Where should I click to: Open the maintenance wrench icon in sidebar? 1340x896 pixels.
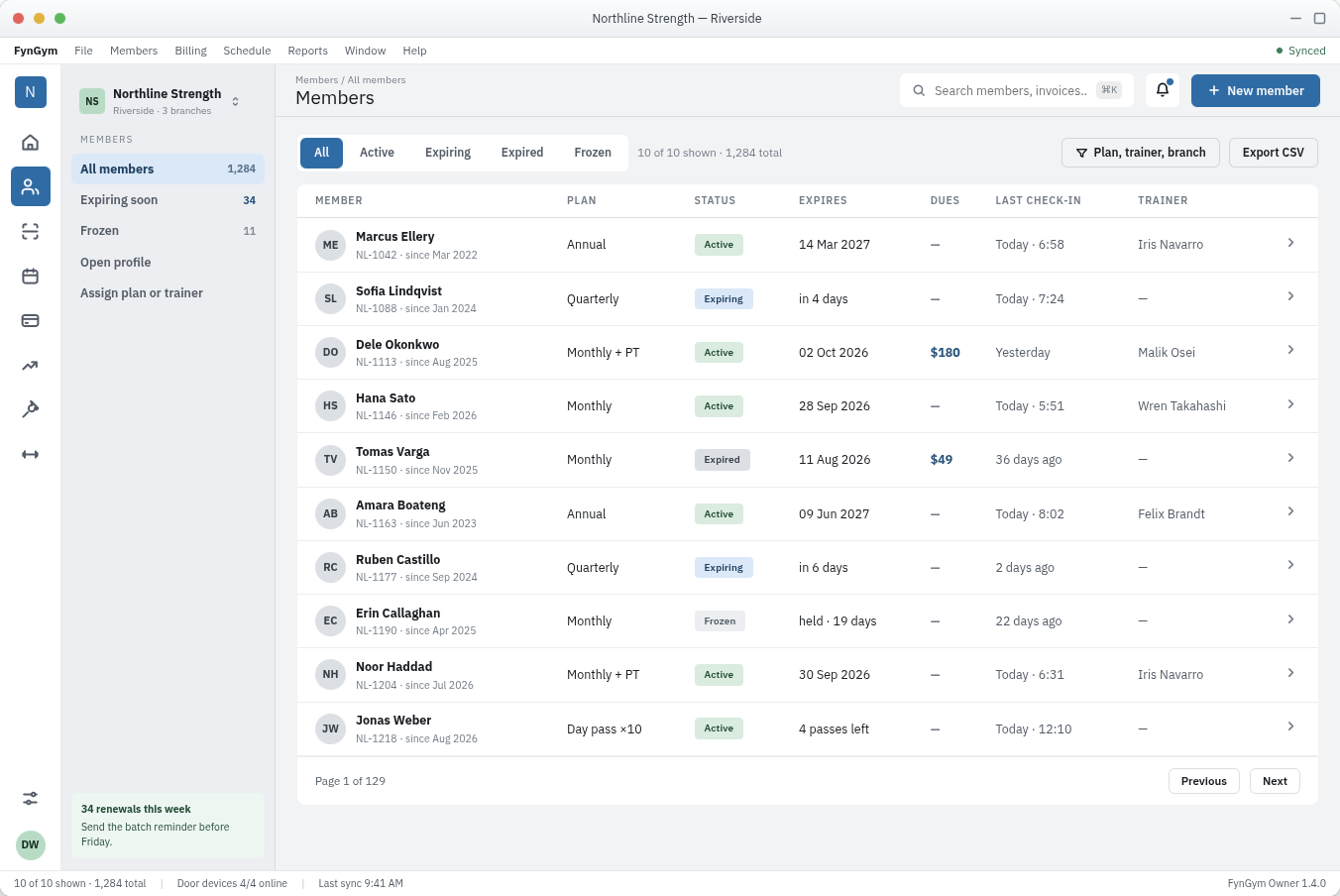tap(31, 409)
